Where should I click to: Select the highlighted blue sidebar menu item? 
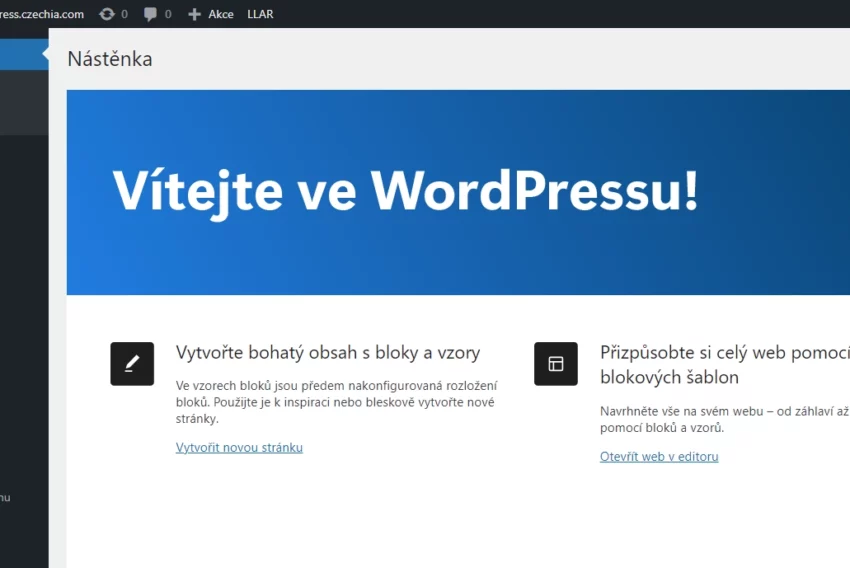24,54
